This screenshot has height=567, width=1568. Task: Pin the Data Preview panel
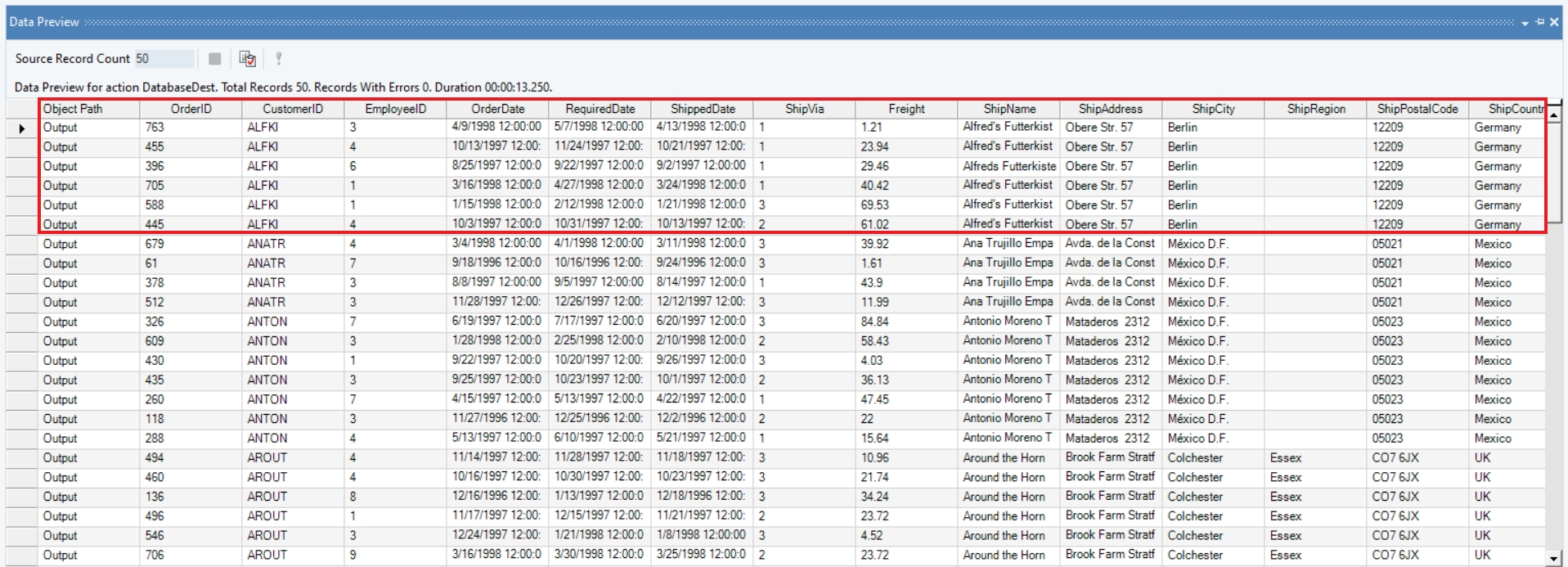(1539, 22)
